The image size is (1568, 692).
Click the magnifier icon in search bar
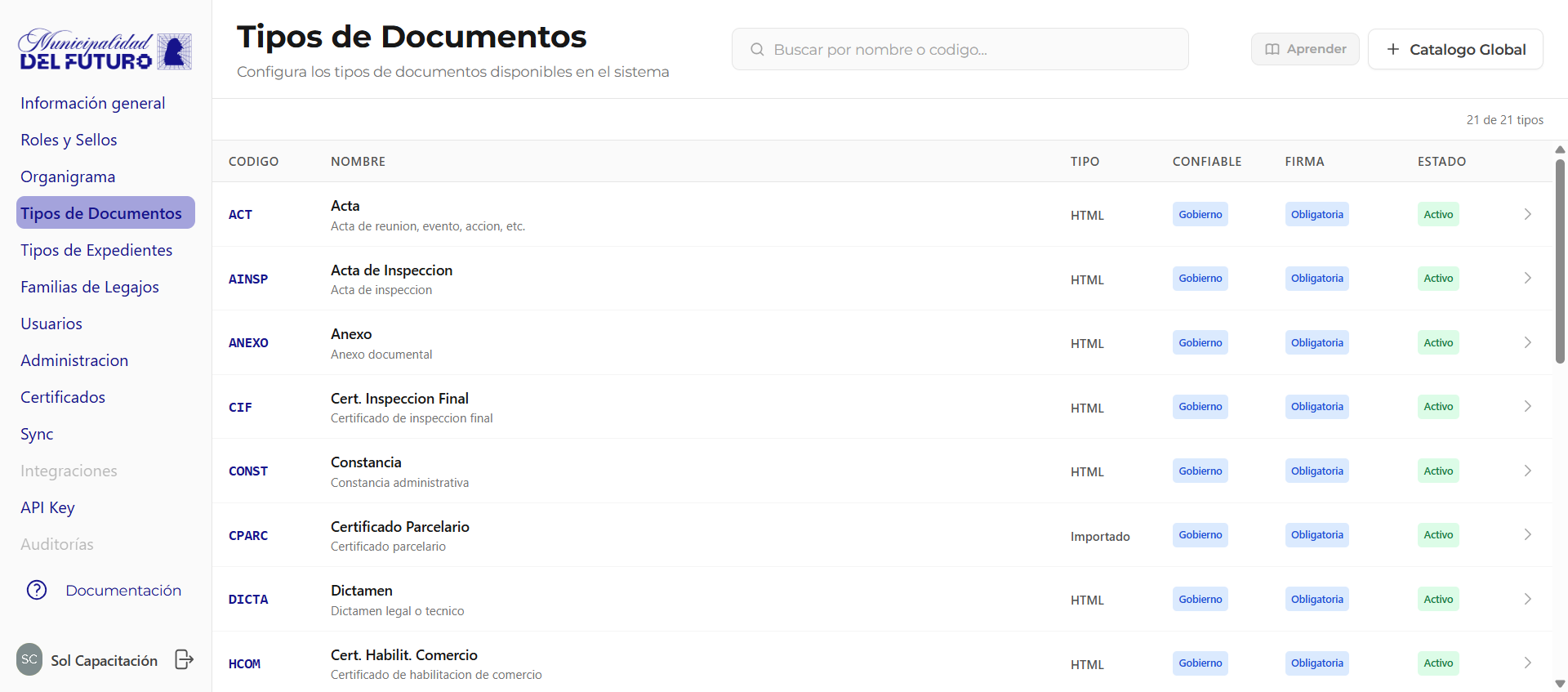(x=757, y=50)
